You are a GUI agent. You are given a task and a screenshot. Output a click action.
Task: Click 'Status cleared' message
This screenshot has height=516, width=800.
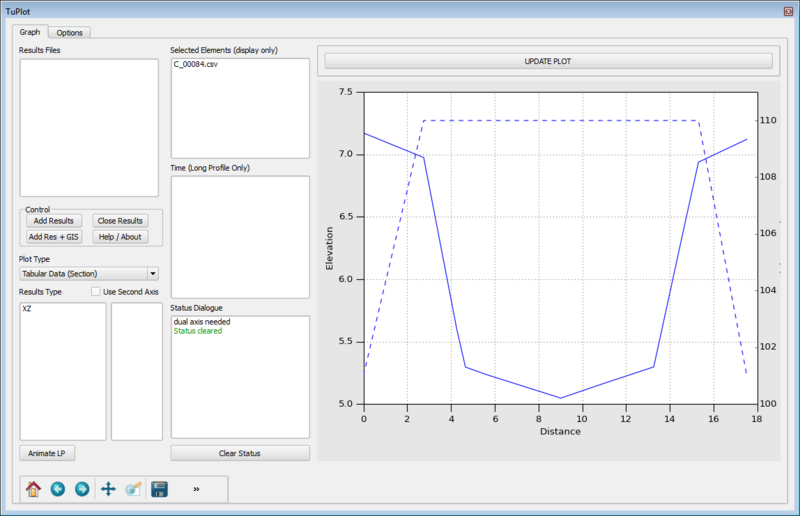point(197,331)
